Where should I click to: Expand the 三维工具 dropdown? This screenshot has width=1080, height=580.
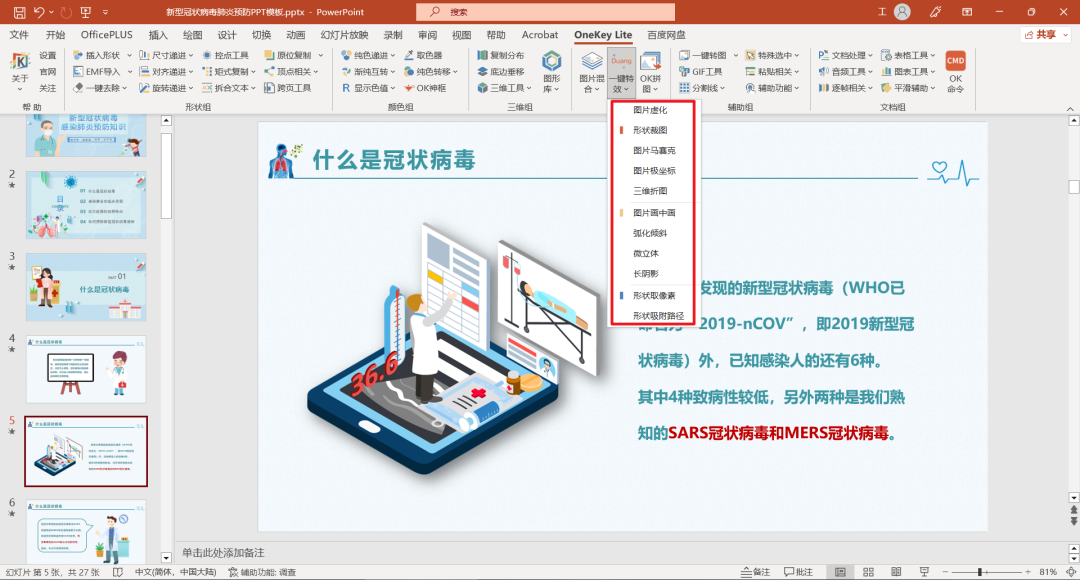click(x=529, y=88)
